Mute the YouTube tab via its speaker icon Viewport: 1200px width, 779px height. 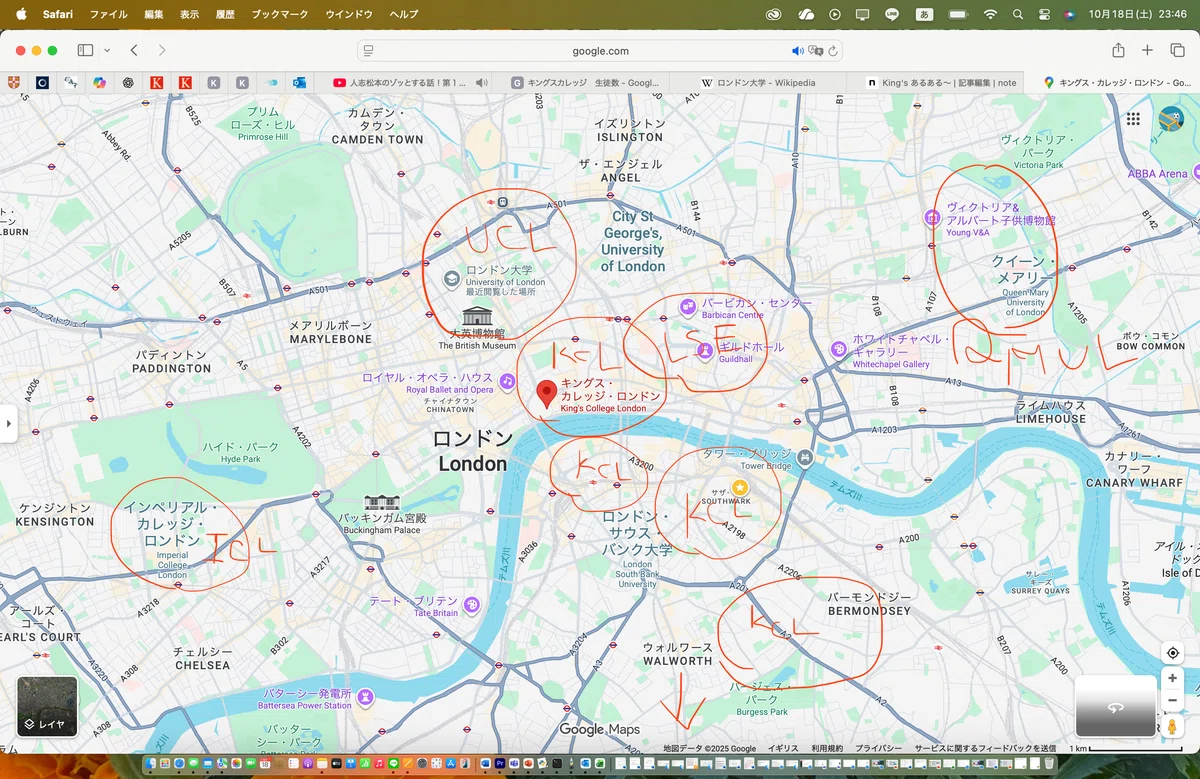(x=482, y=83)
